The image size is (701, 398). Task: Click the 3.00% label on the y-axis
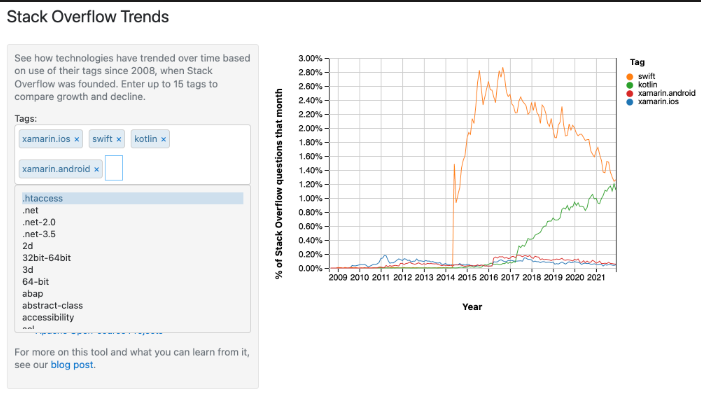tap(310, 59)
